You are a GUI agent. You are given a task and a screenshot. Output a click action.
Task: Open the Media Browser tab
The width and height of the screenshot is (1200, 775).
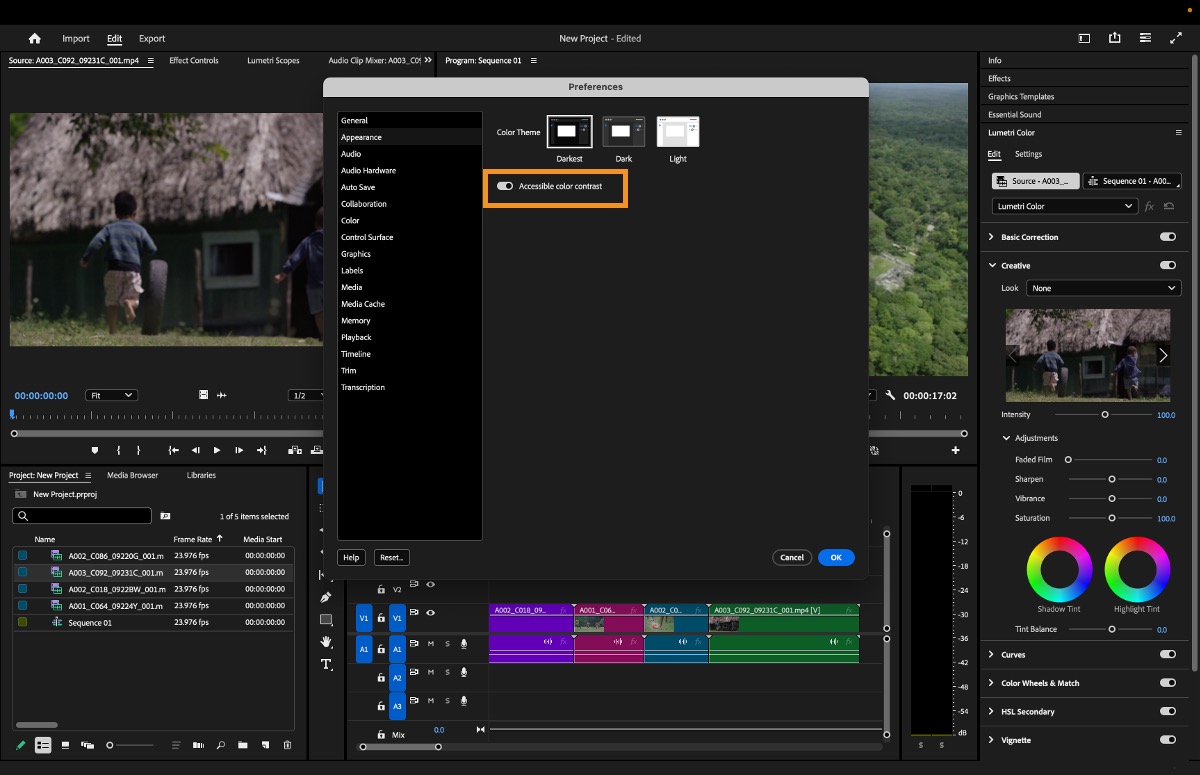[x=133, y=476]
